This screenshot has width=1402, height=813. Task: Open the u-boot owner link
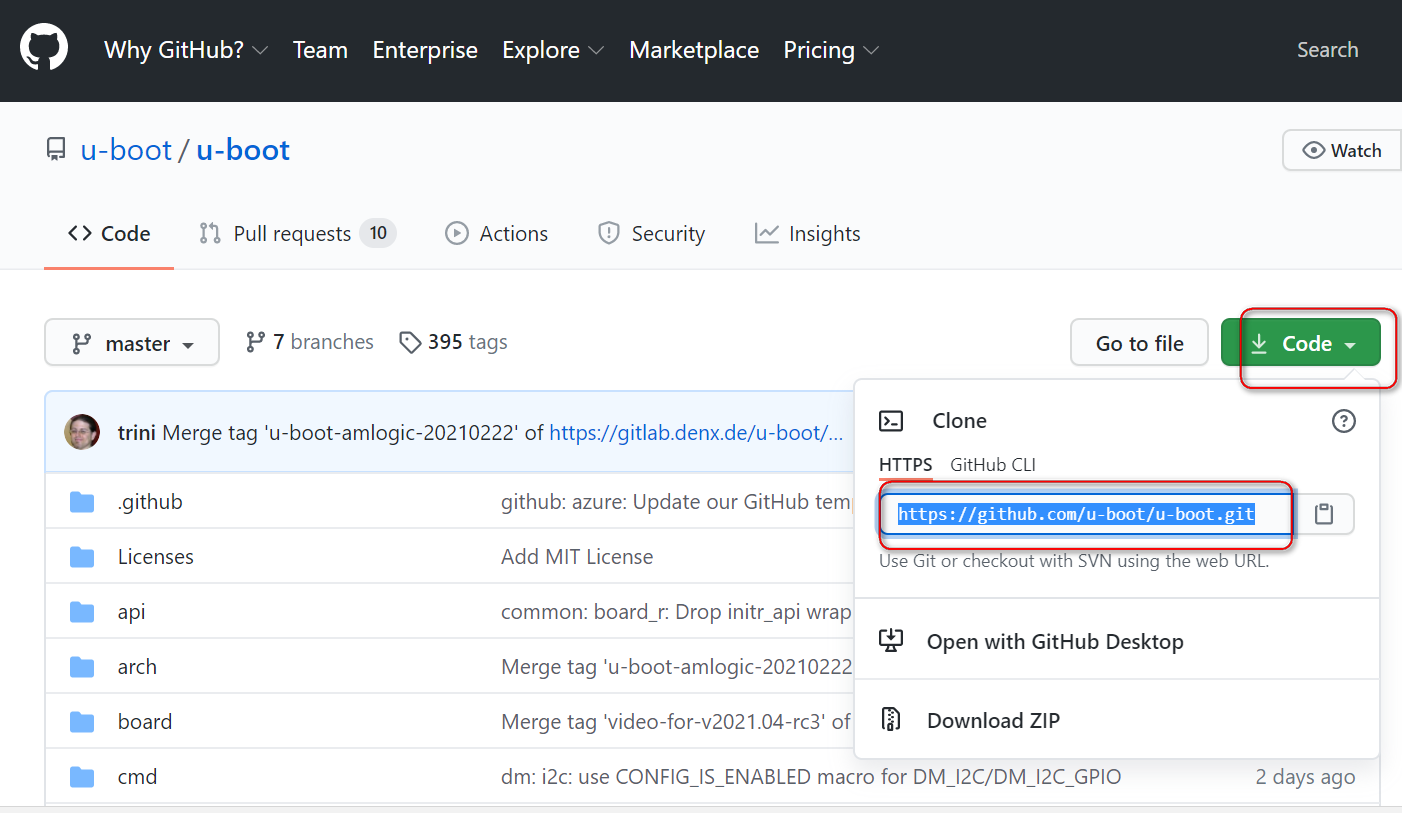(x=127, y=150)
